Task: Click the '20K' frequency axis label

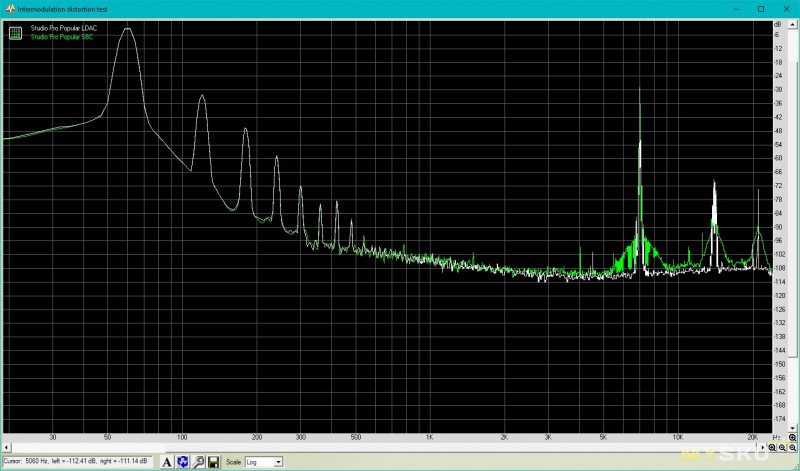Action: 752,437
